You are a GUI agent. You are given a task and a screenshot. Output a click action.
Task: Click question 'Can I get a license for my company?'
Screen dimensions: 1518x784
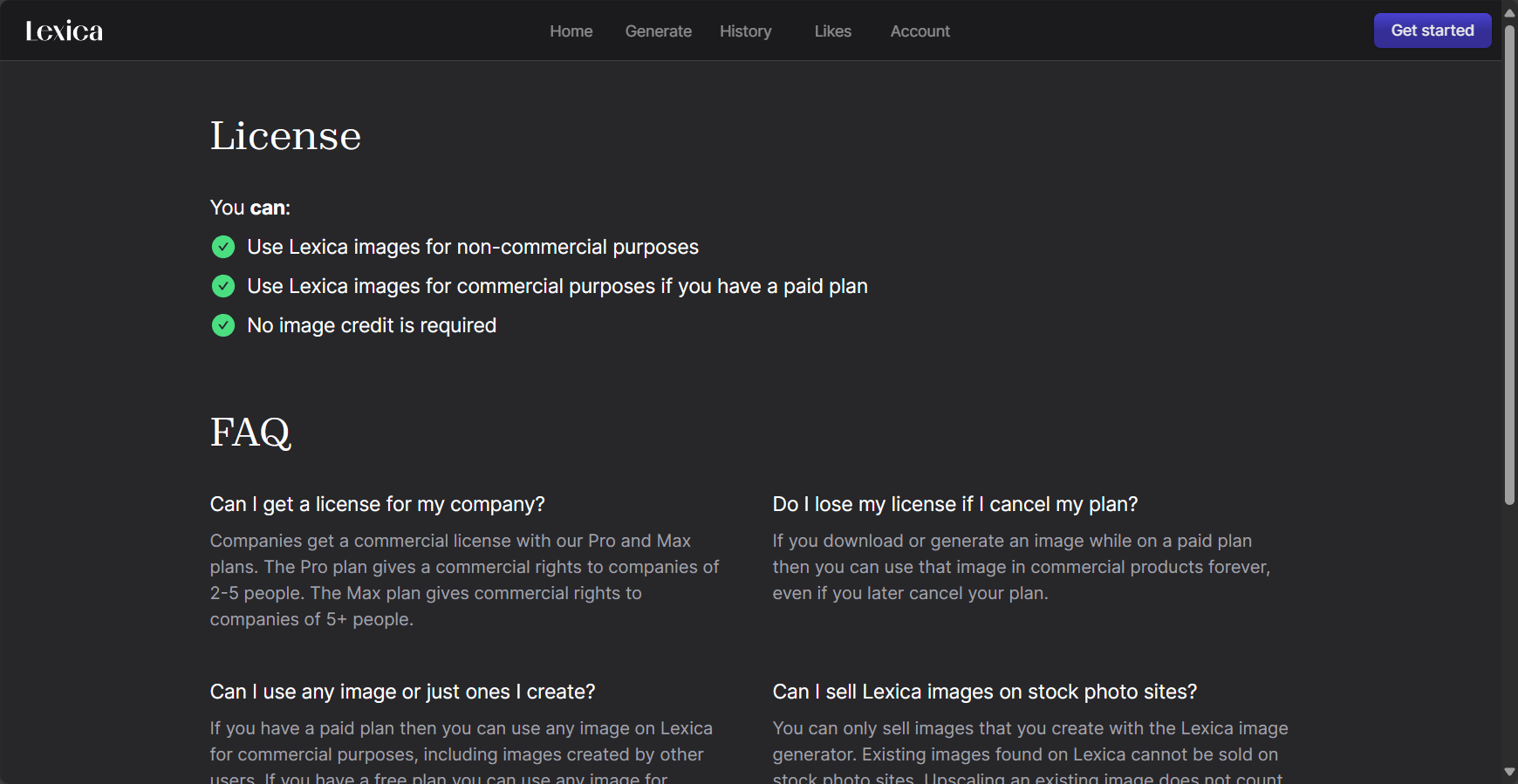point(377,504)
